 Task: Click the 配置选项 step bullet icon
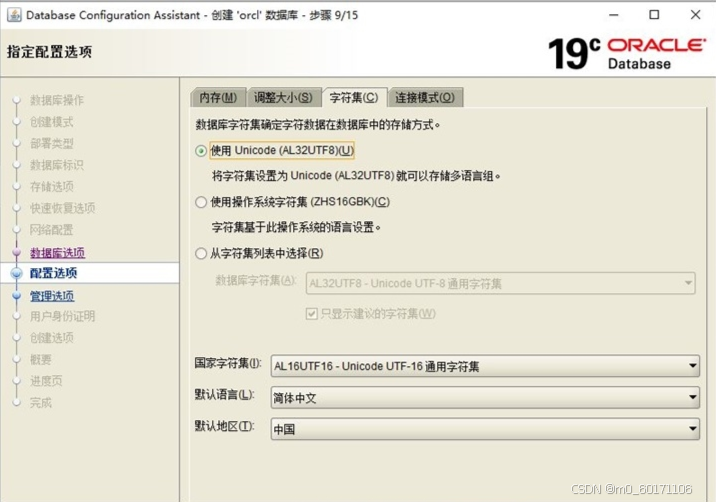(x=17, y=273)
